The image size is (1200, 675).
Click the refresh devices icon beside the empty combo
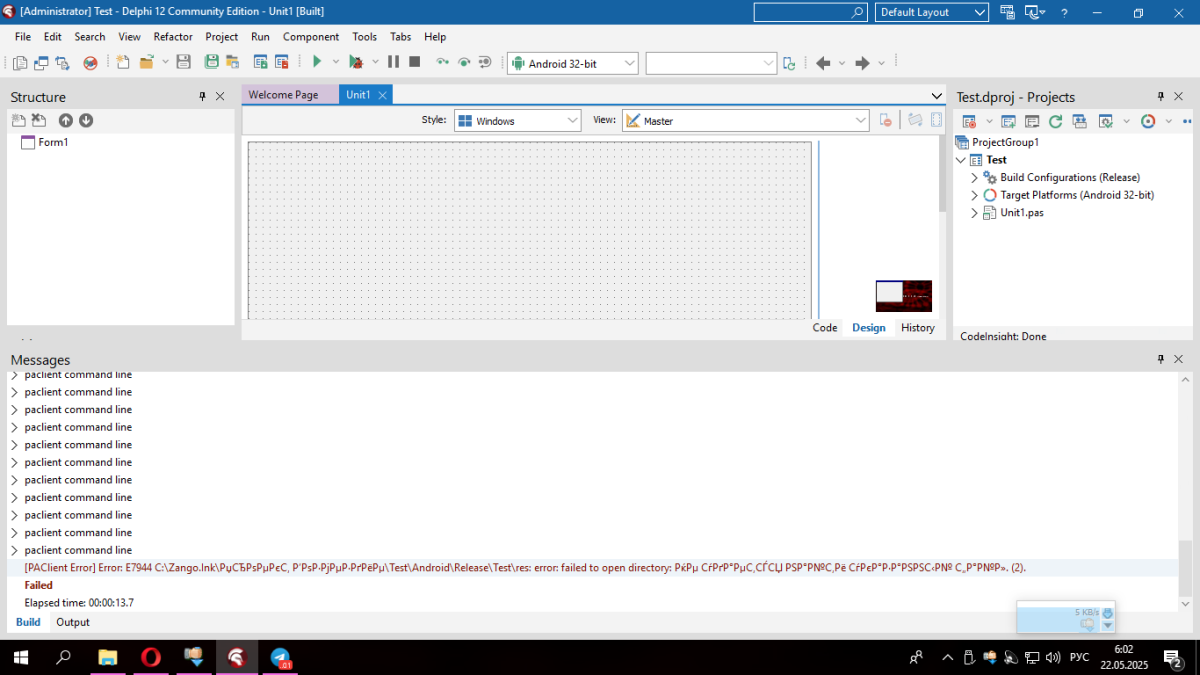789,63
